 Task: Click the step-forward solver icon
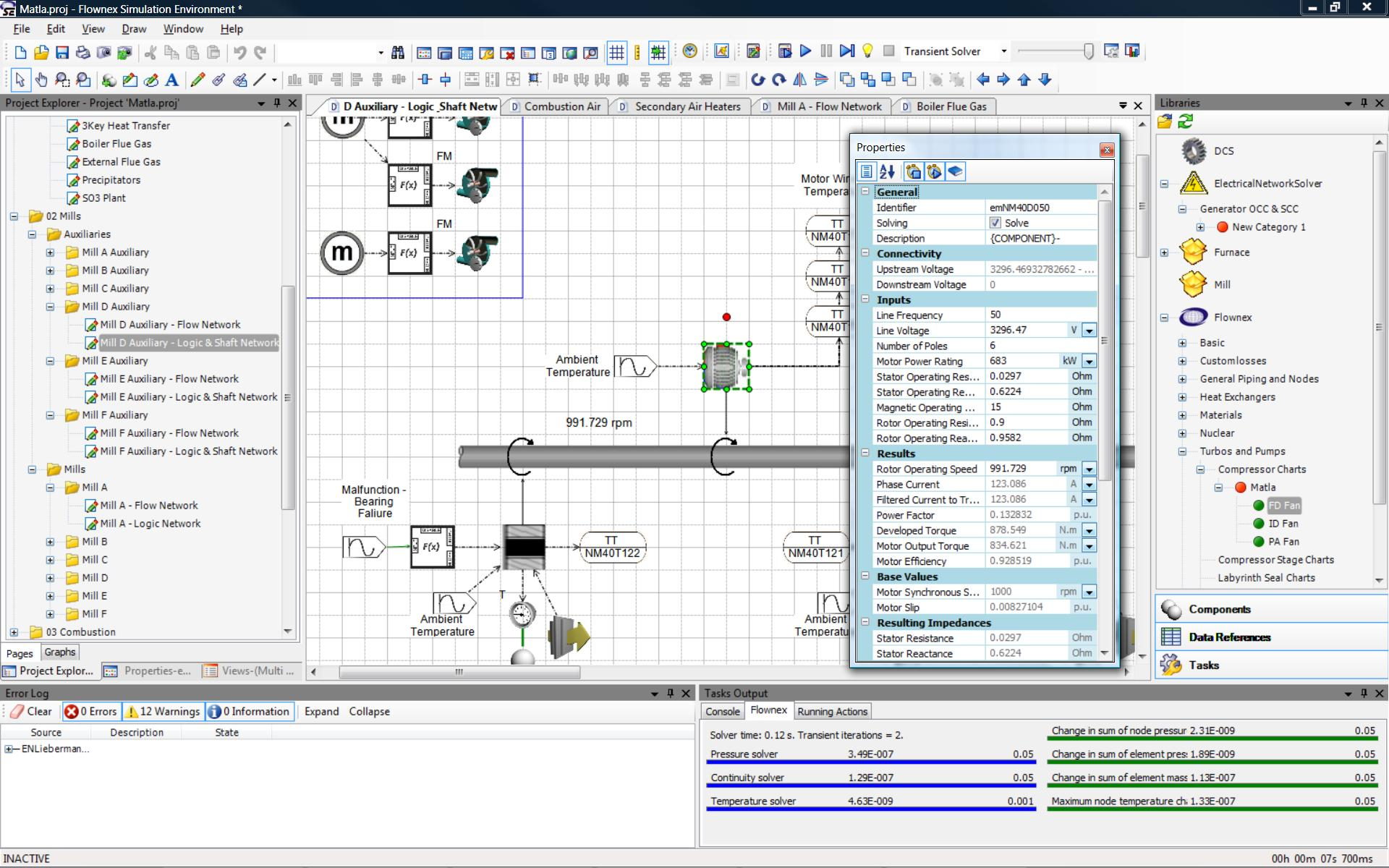click(x=846, y=51)
